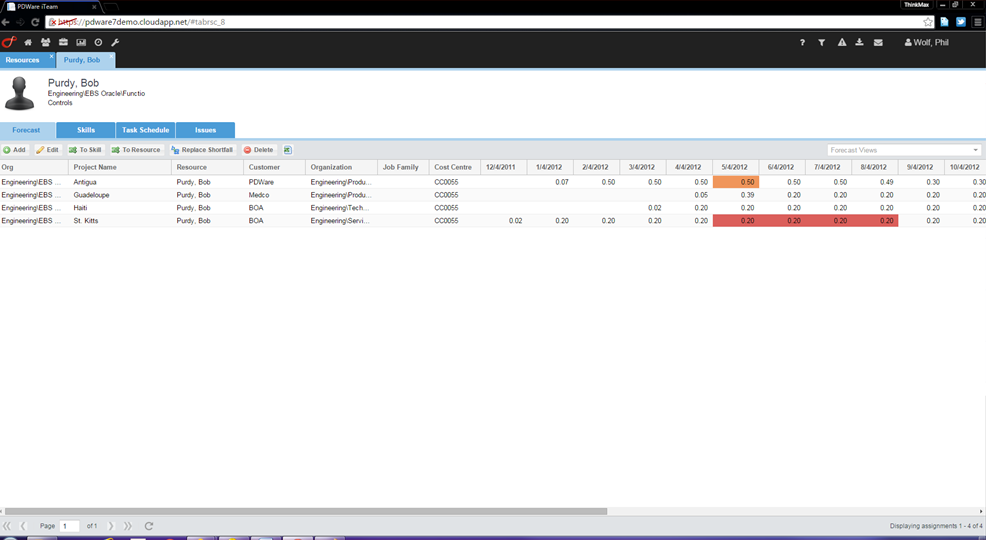Refresh the grid using pager reload icon
986x540 pixels.
tap(149, 526)
